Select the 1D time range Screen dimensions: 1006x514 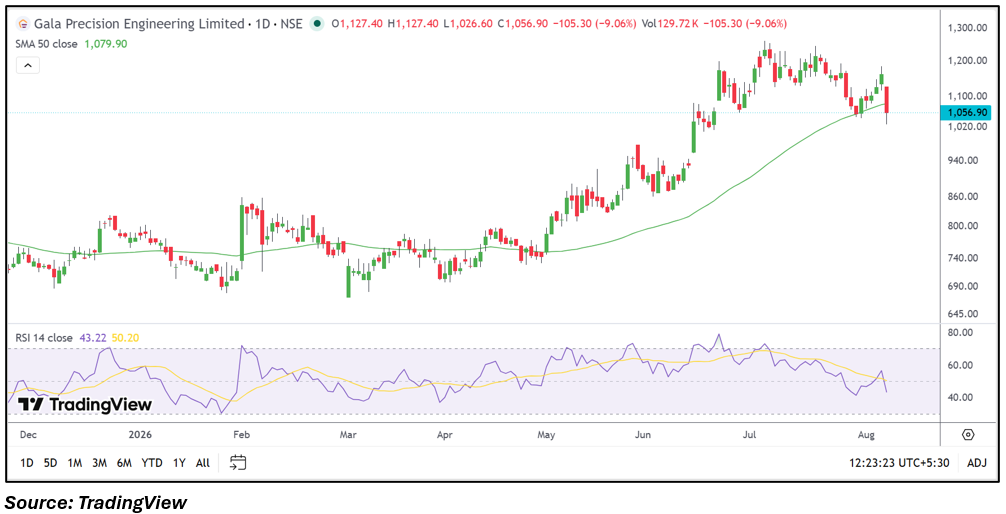pyautogui.click(x=27, y=463)
